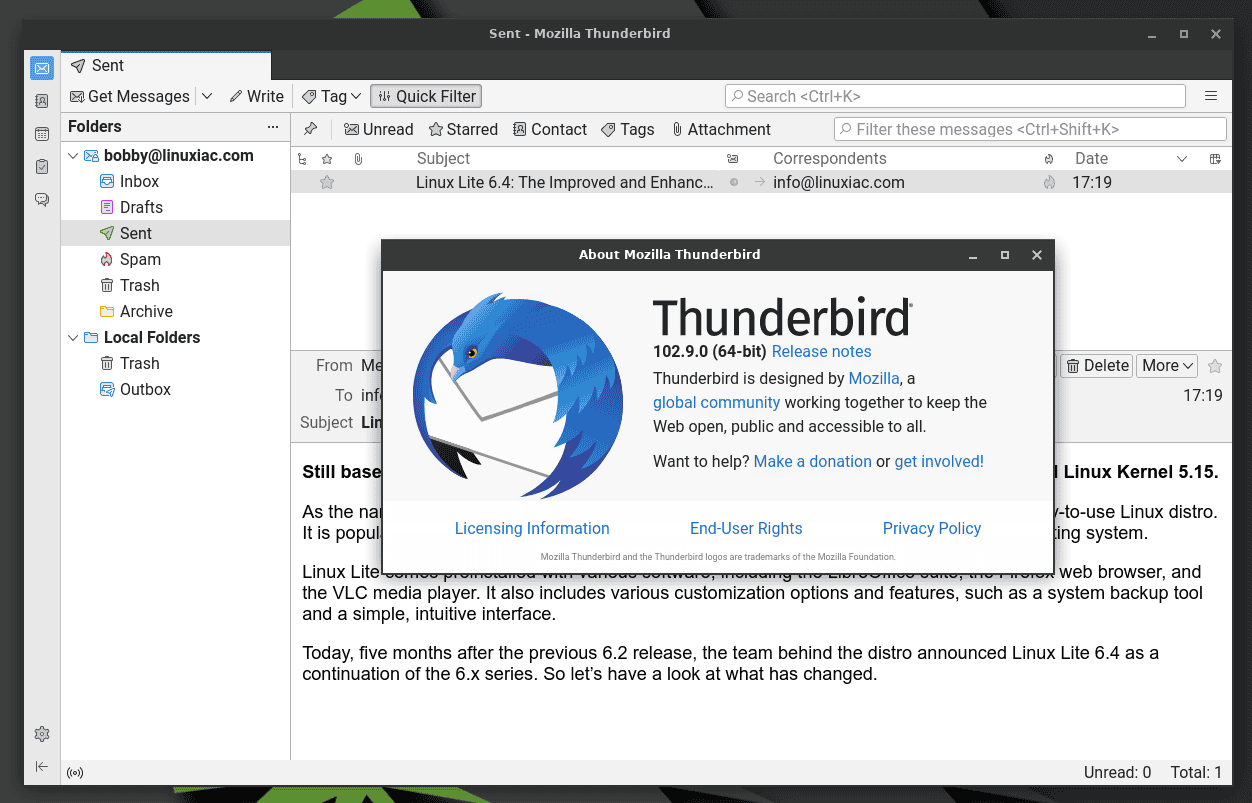
Task: Open the Calendar icon in the sidebar
Action: 41,133
